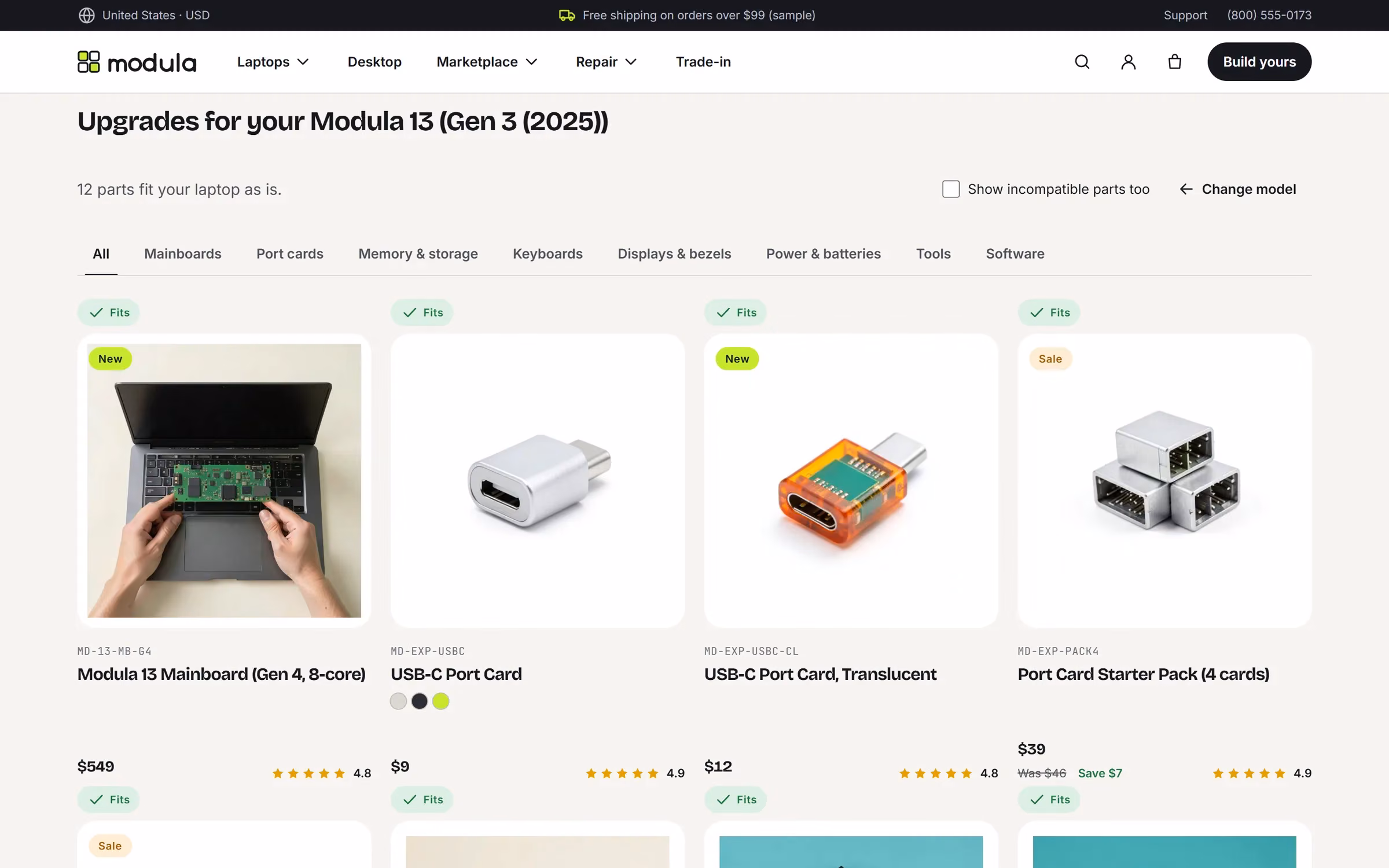Click the globe region icon
The width and height of the screenshot is (1389, 868).
[87, 15]
